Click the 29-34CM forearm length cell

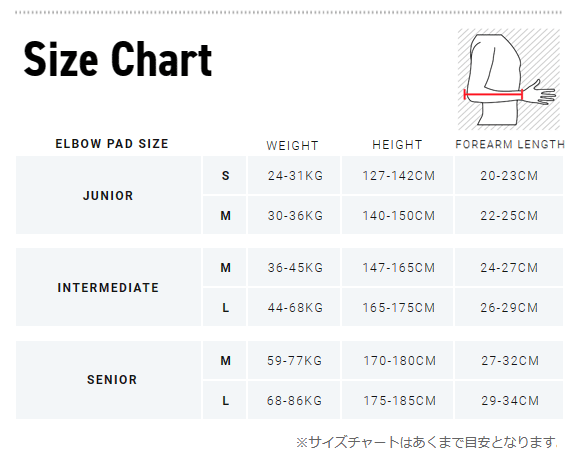tap(509, 400)
